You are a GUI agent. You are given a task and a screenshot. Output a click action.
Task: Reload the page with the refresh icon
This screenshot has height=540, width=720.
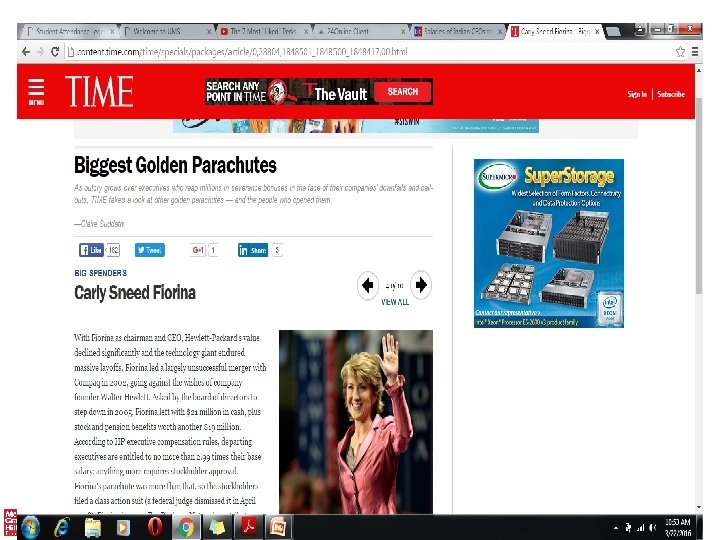click(55, 52)
